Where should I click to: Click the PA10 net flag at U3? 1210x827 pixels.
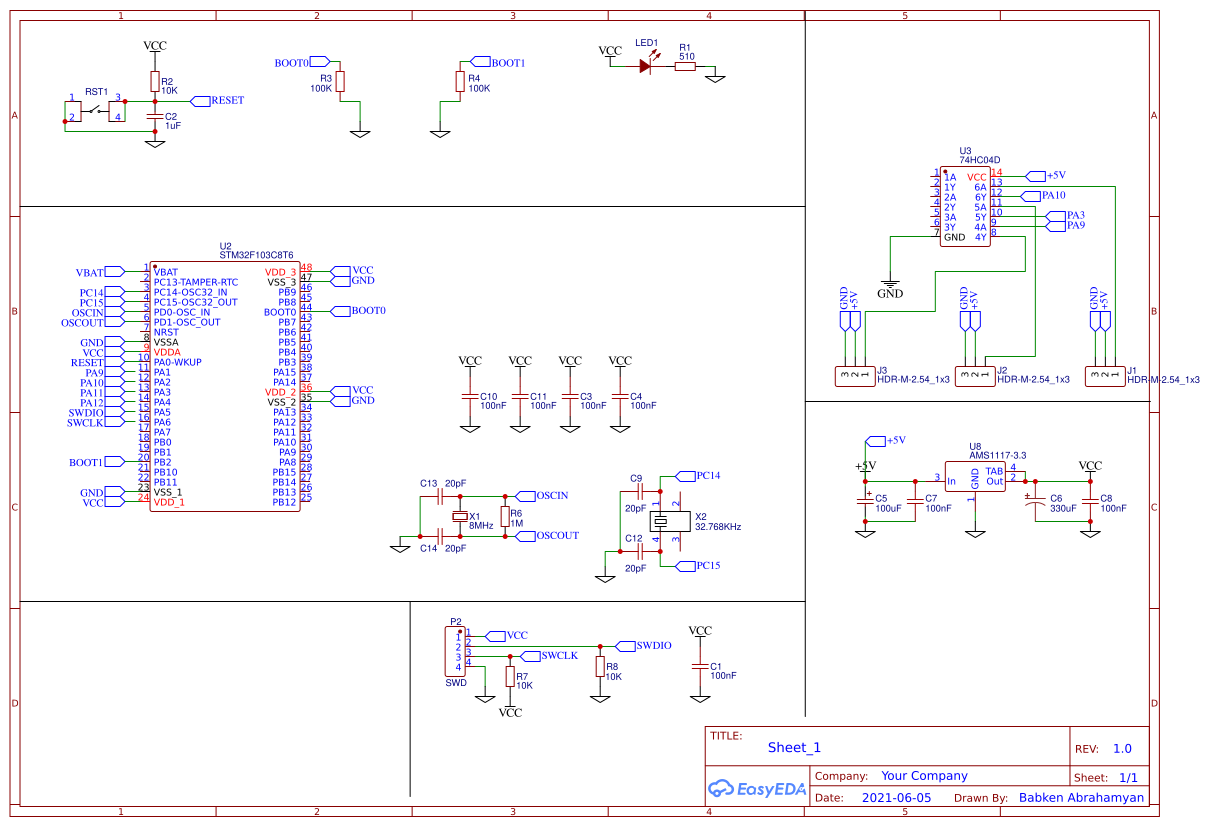coord(1043,196)
